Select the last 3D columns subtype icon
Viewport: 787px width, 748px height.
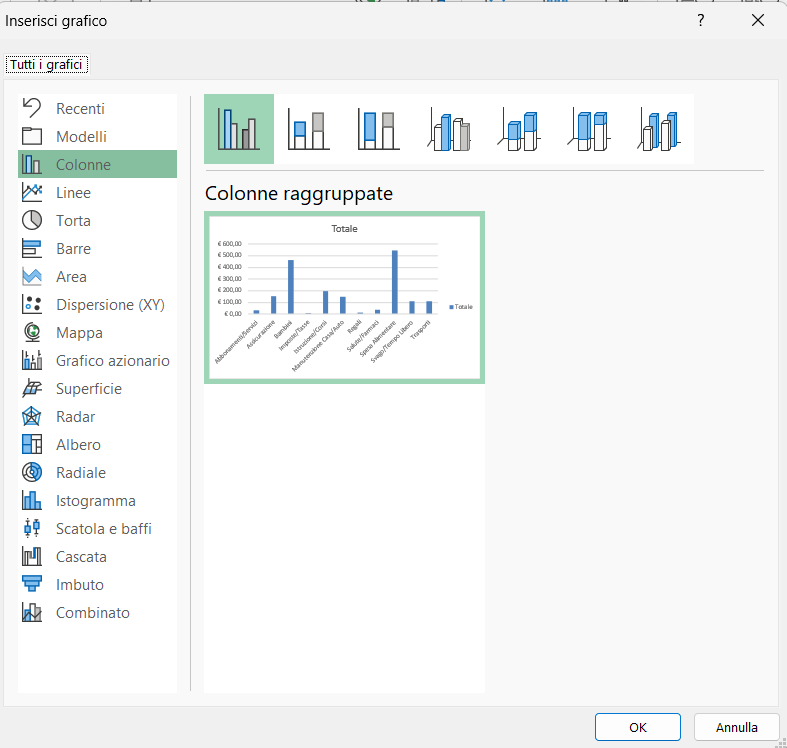(x=659, y=129)
